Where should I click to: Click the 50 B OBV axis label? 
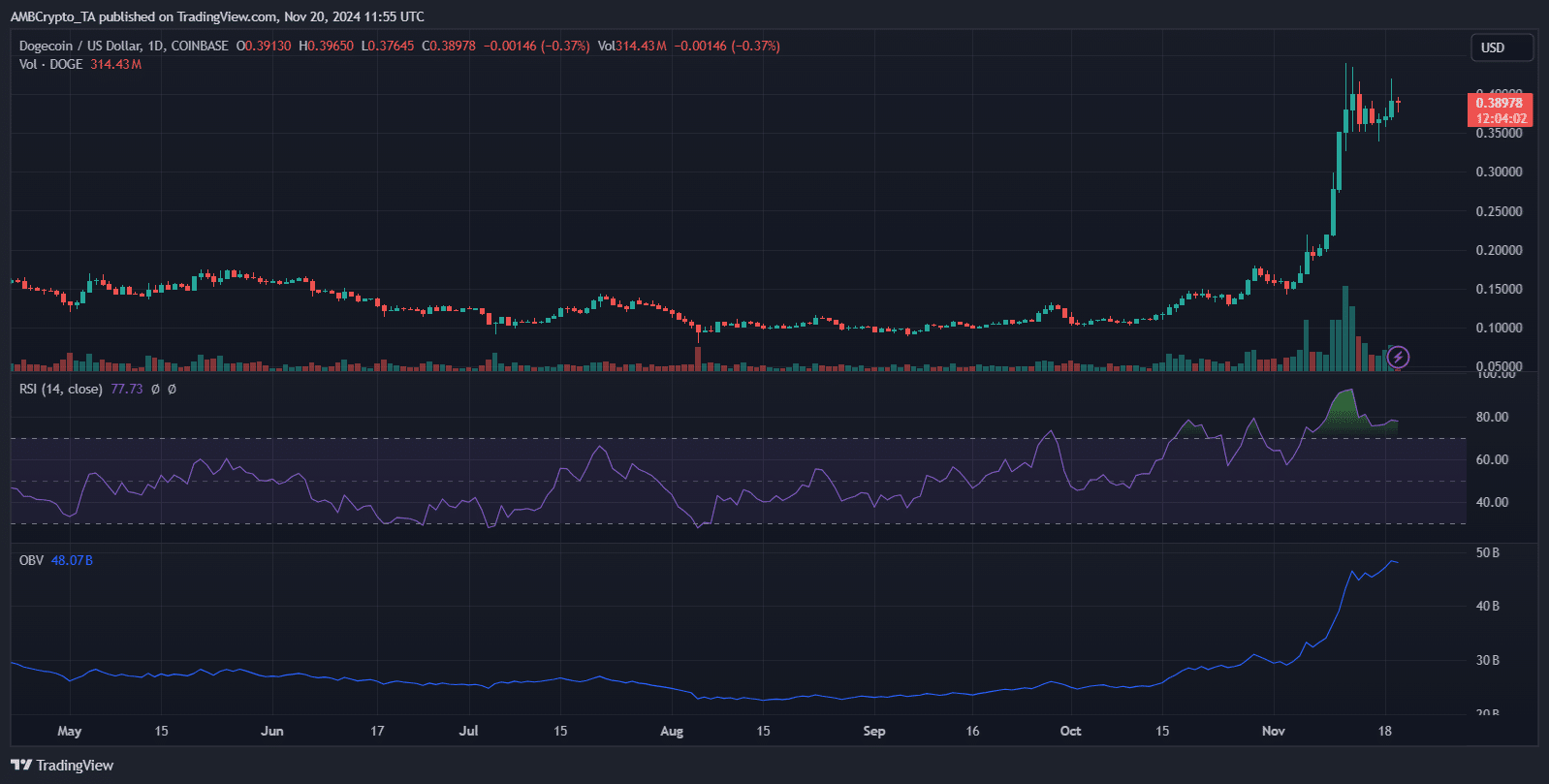[x=1488, y=552]
